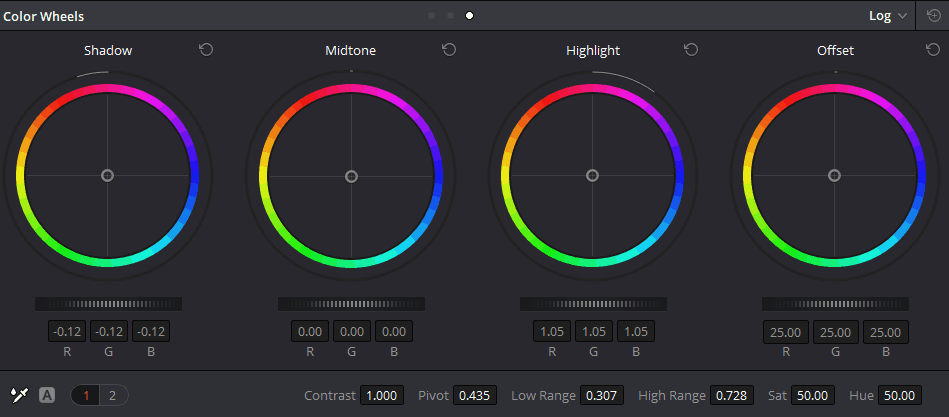The height and width of the screenshot is (417, 949).
Task: Click the Highlight master wheel slider
Action: tap(593, 304)
